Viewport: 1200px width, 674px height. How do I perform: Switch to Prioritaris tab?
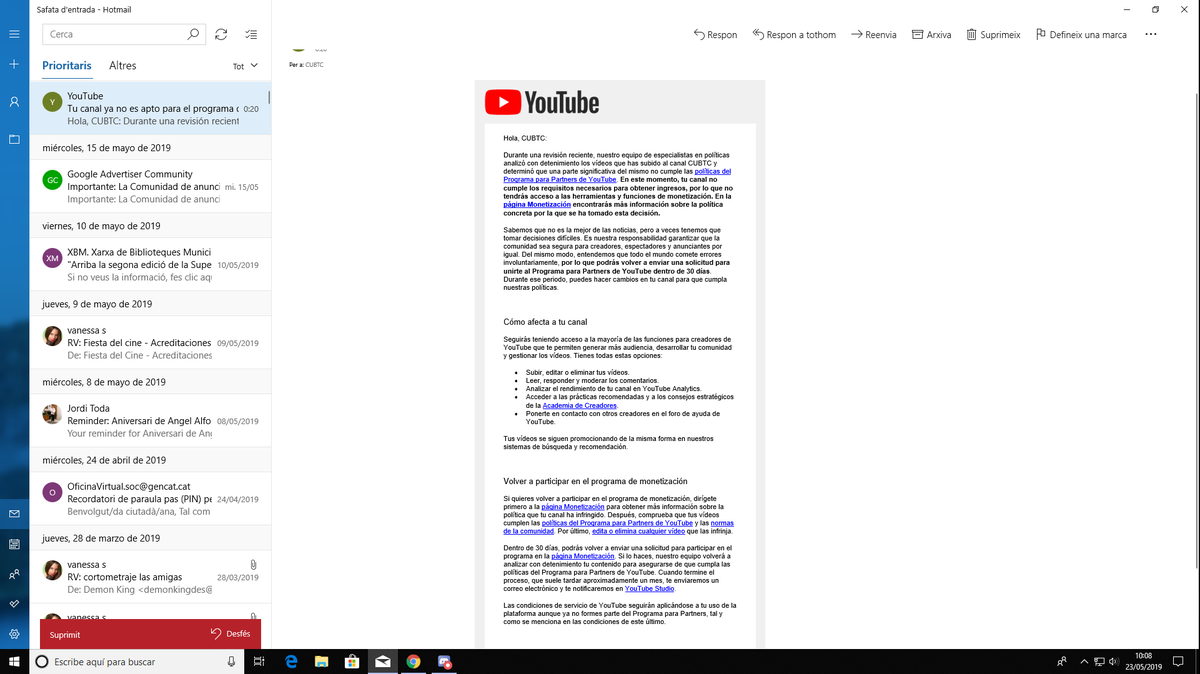click(x=67, y=66)
